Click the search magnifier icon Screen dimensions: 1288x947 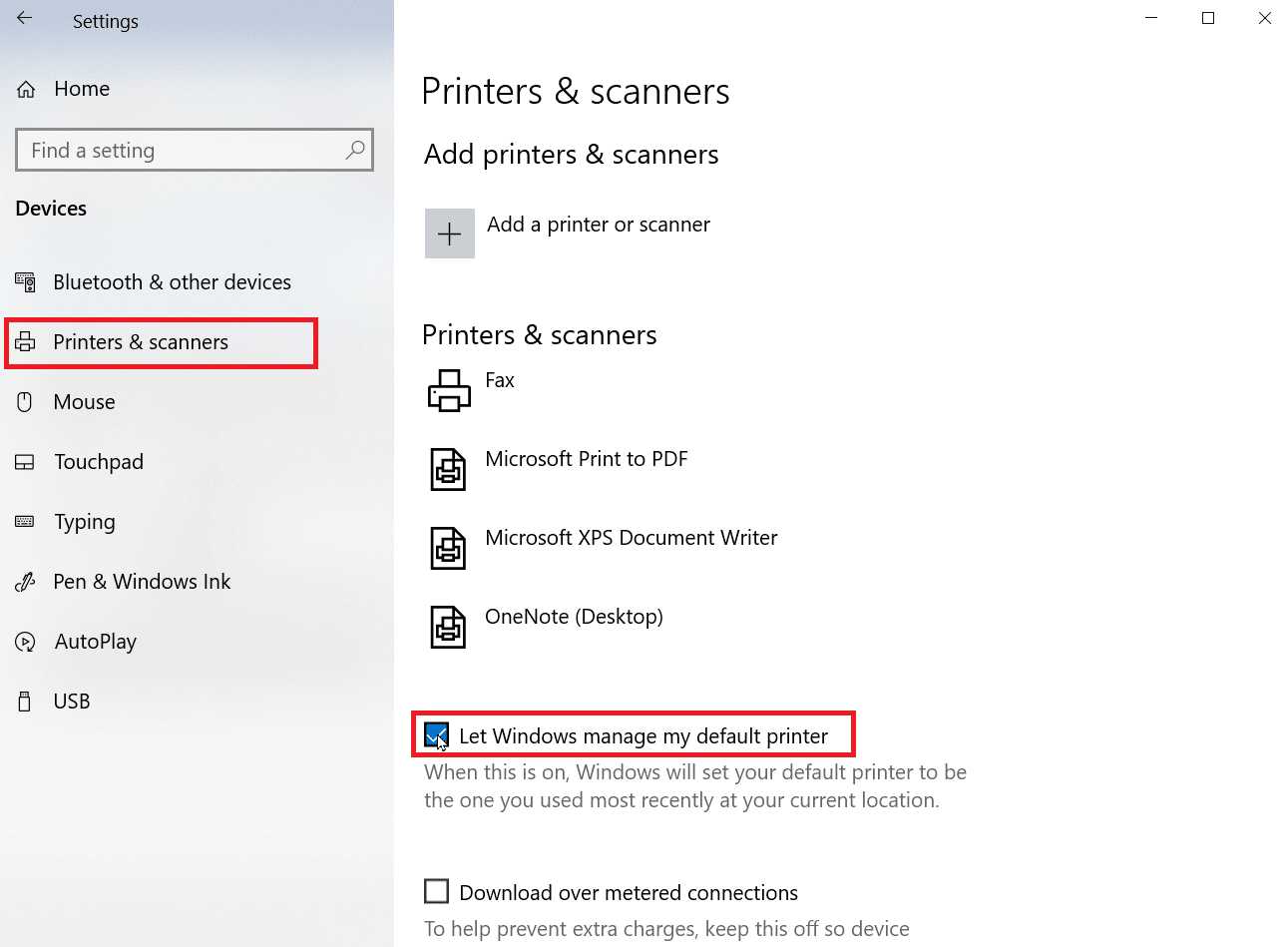354,151
